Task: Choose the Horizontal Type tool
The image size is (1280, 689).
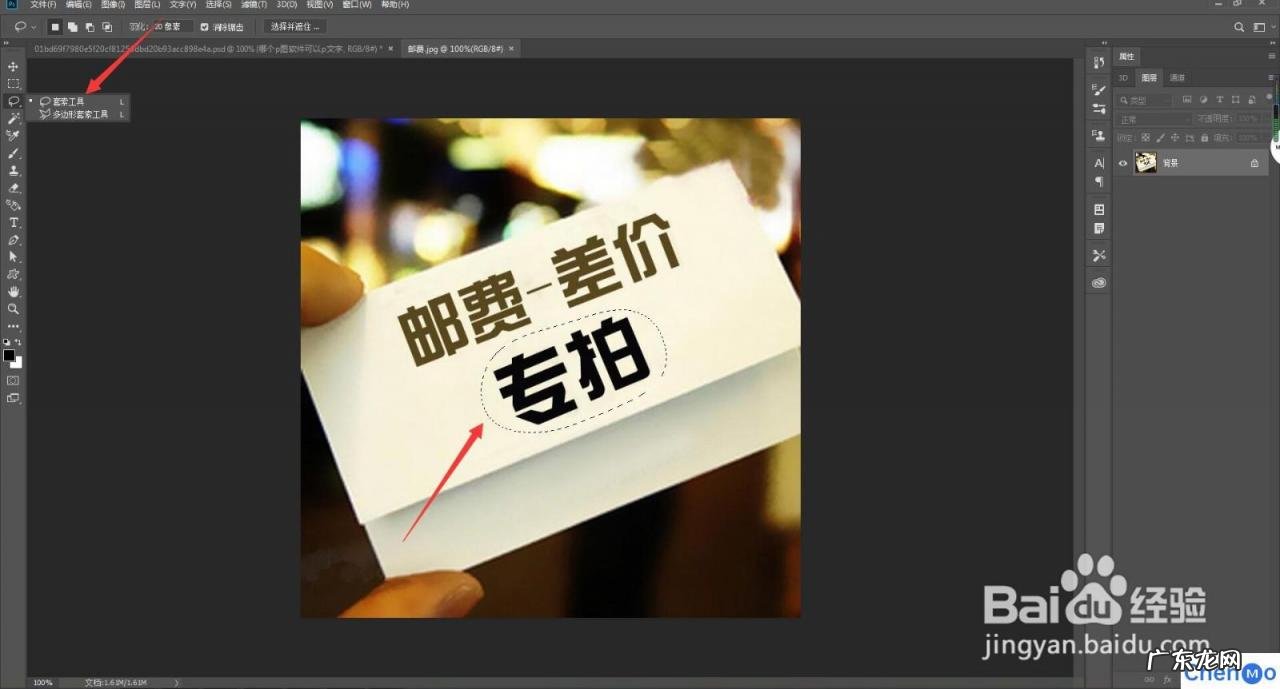Action: coord(13,221)
